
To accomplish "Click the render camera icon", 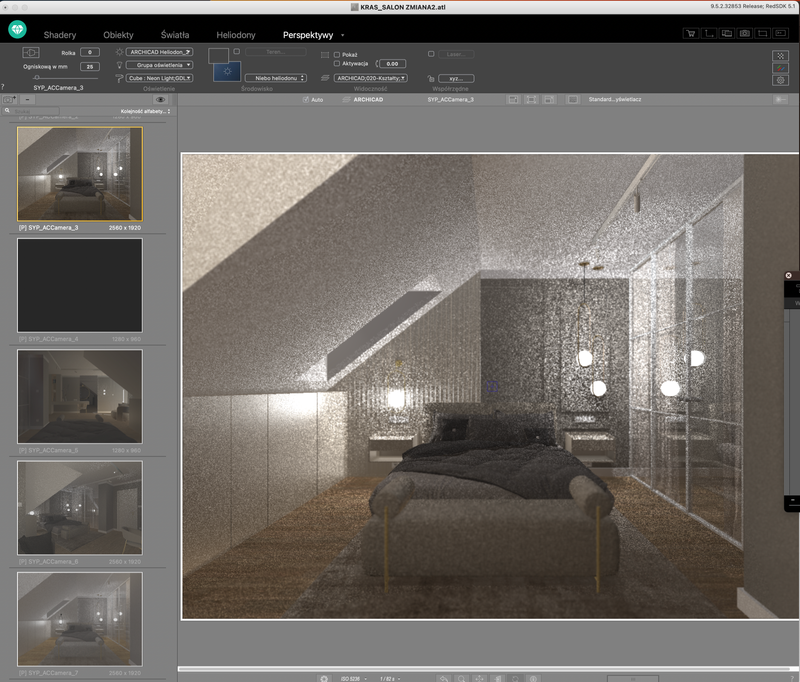I will (x=745, y=33).
